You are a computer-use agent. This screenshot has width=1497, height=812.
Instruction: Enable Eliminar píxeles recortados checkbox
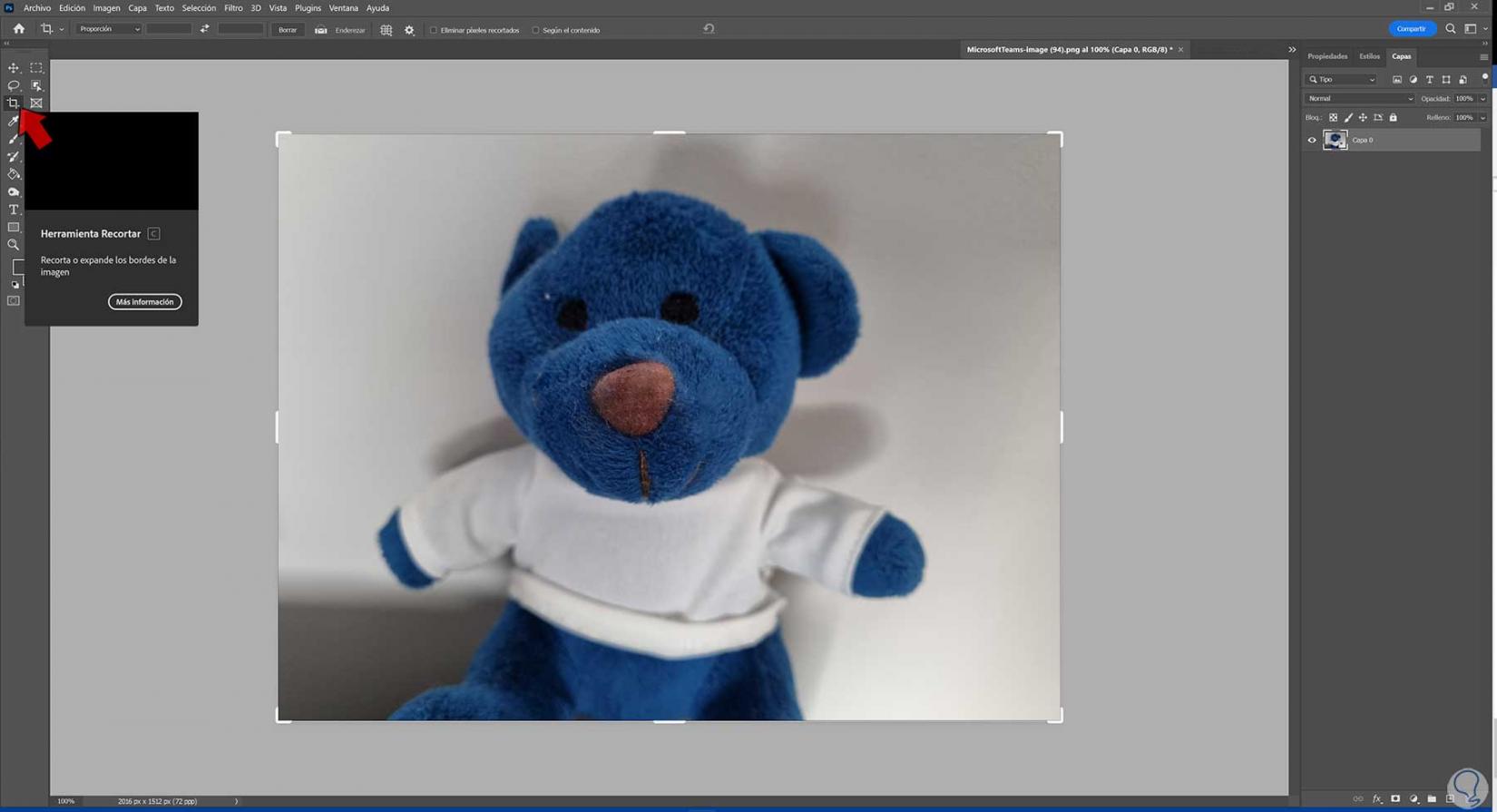[x=434, y=30]
